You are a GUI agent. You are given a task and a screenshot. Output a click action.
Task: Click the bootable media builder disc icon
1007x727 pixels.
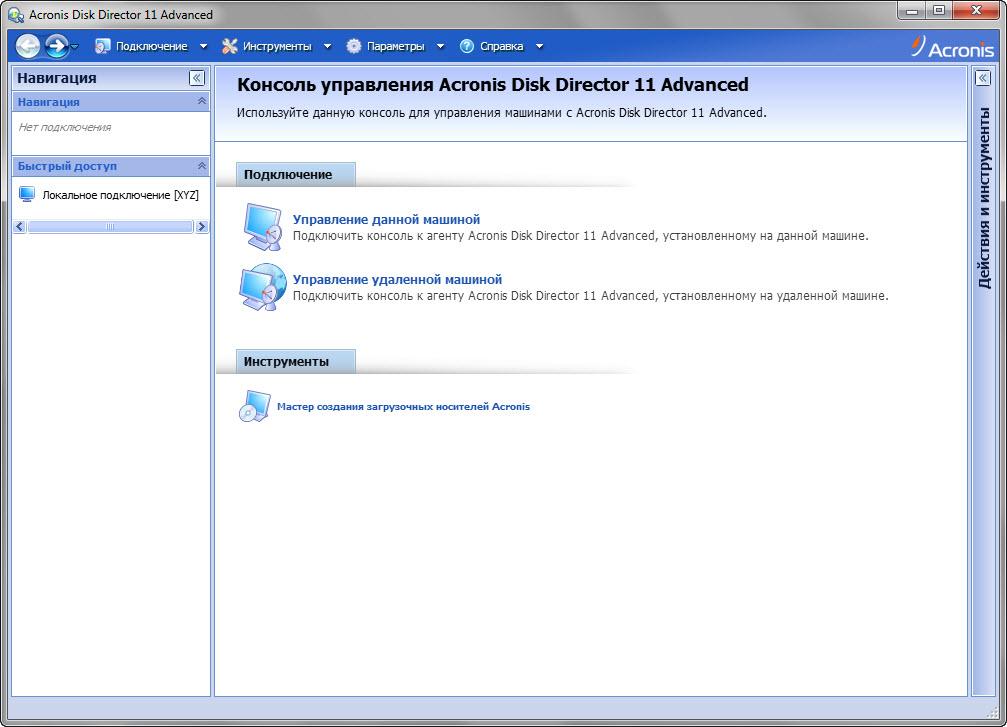click(254, 407)
